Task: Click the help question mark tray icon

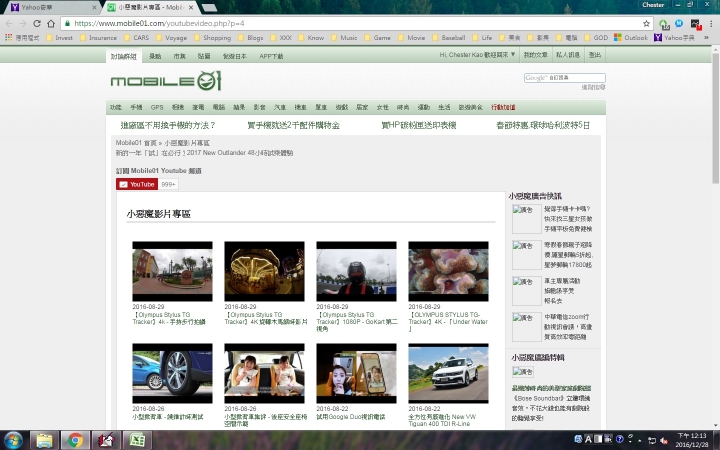Action: coord(619,439)
